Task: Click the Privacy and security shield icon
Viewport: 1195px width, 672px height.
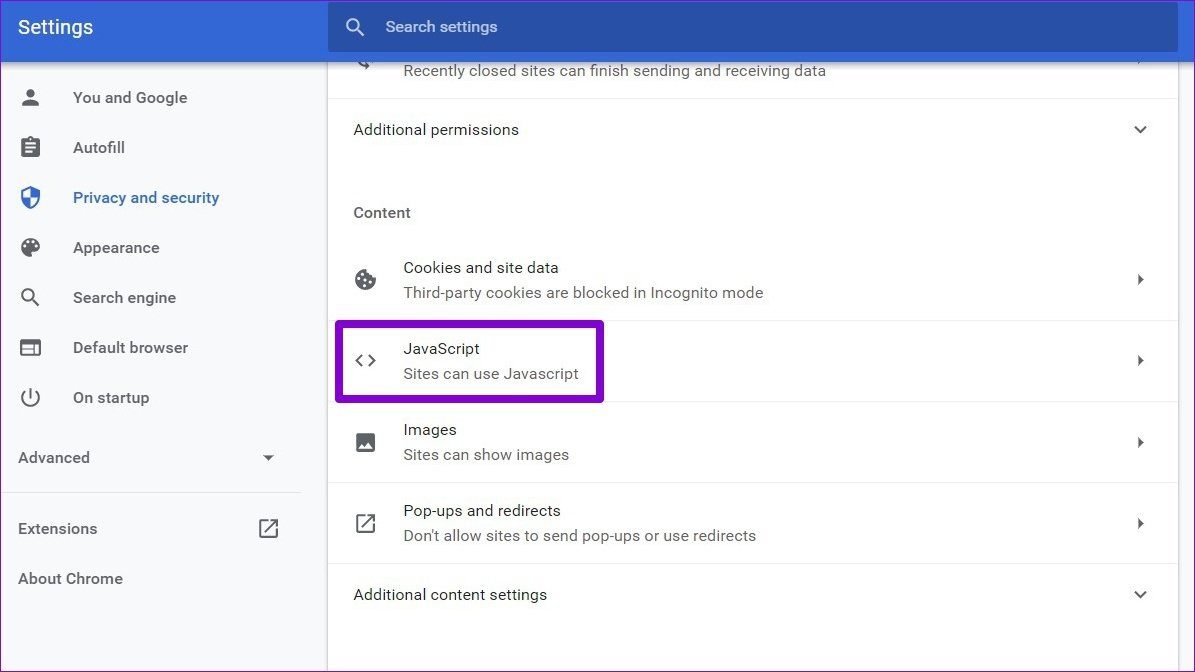Action: 30,197
